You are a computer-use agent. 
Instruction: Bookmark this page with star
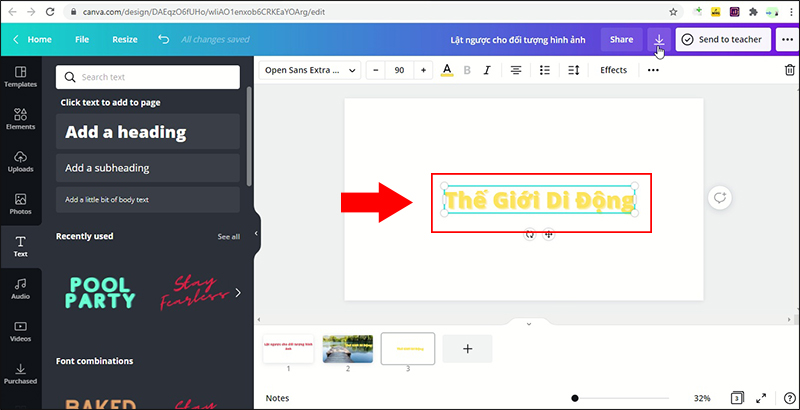[673, 12]
